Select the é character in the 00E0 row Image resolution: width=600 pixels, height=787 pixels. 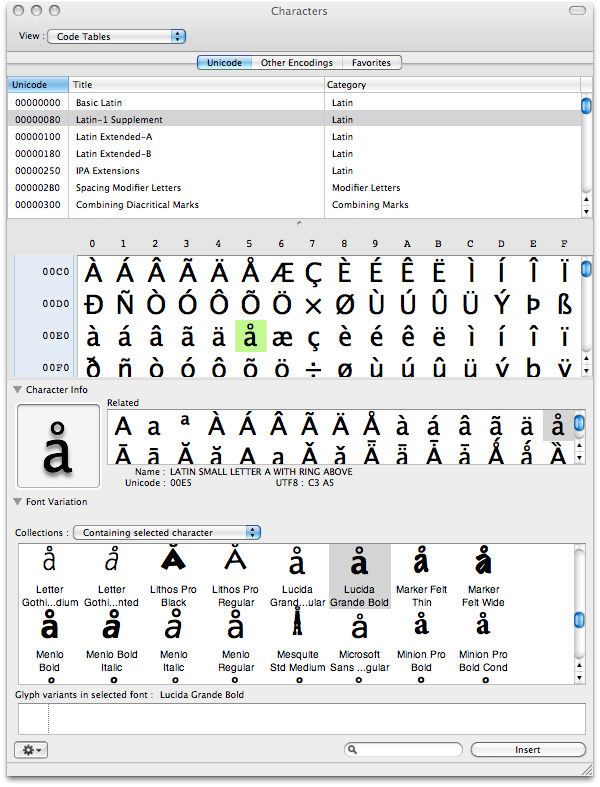(x=376, y=336)
